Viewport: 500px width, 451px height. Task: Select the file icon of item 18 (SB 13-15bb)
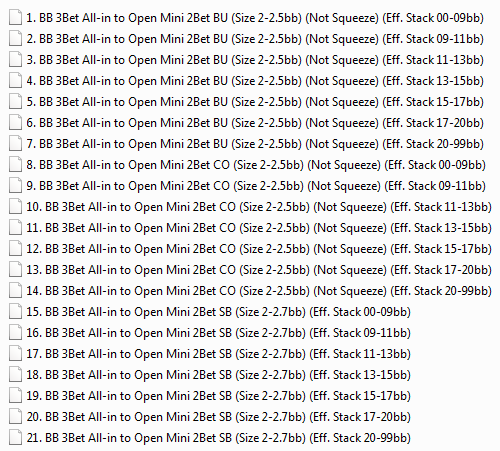[x=15, y=375]
